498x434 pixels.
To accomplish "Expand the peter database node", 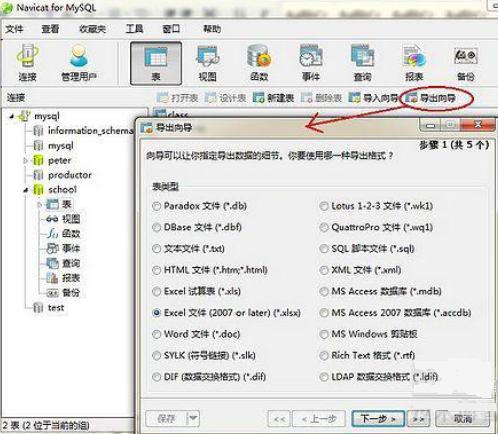I will click(x=26, y=161).
